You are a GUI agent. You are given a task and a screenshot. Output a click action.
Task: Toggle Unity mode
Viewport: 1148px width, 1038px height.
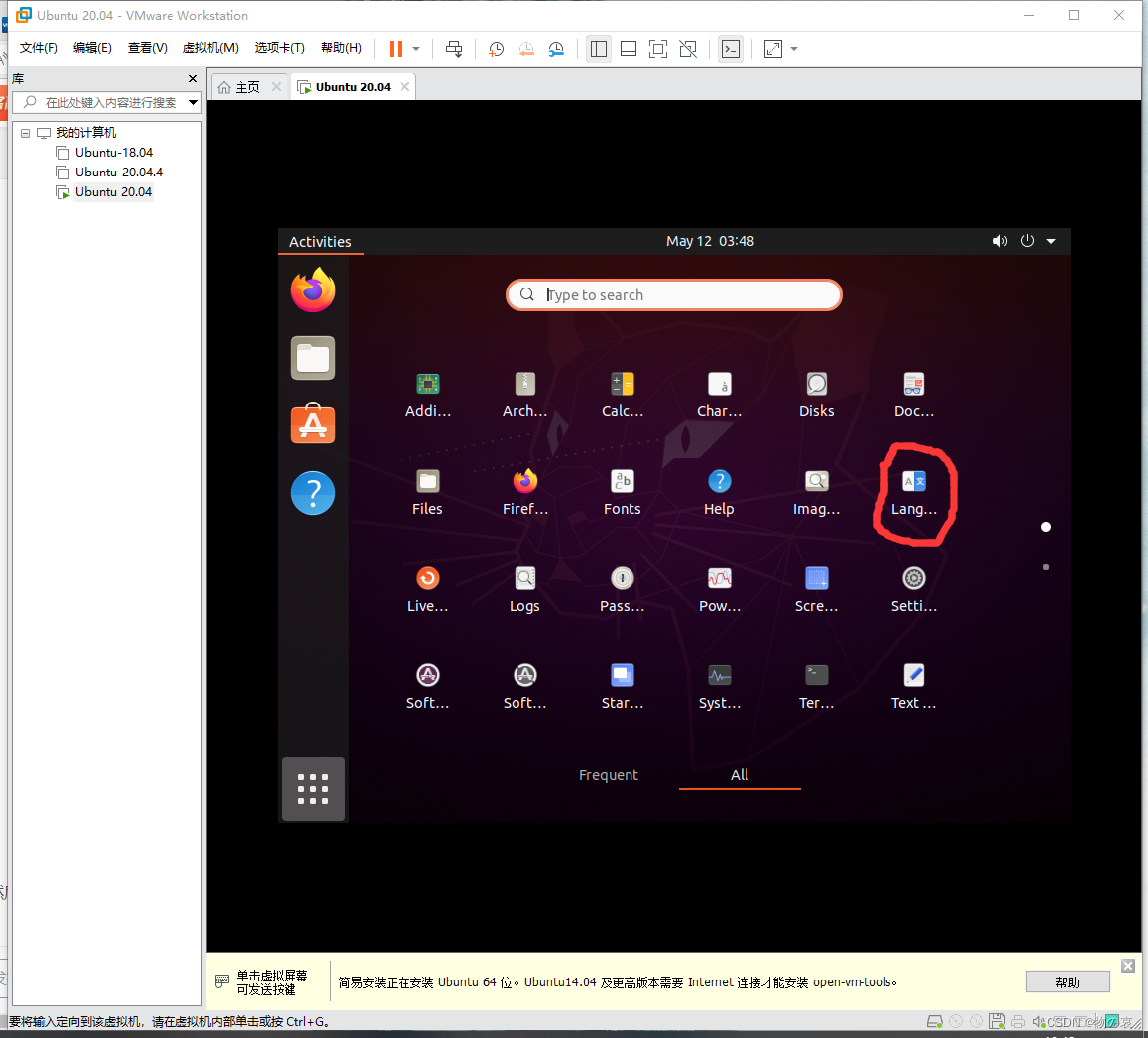688,49
